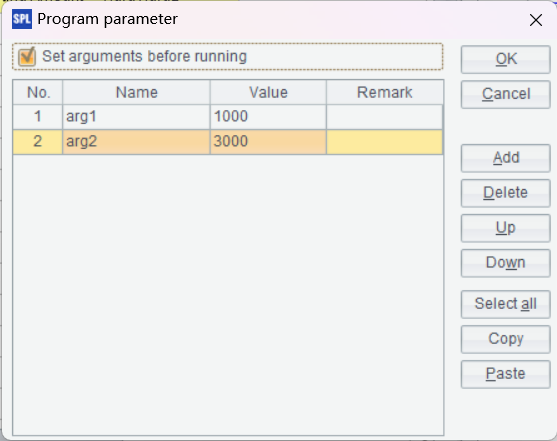
Task: Click the Name column header
Action: point(136,92)
